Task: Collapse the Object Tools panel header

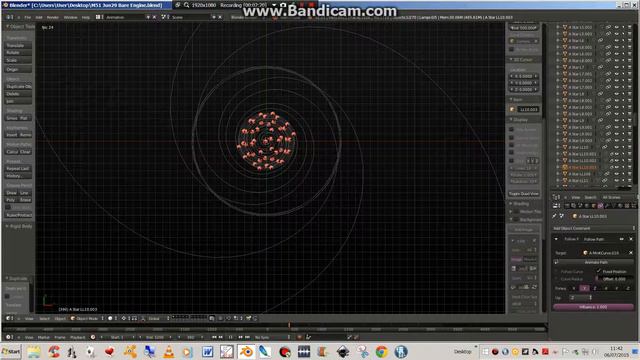Action: [20, 27]
